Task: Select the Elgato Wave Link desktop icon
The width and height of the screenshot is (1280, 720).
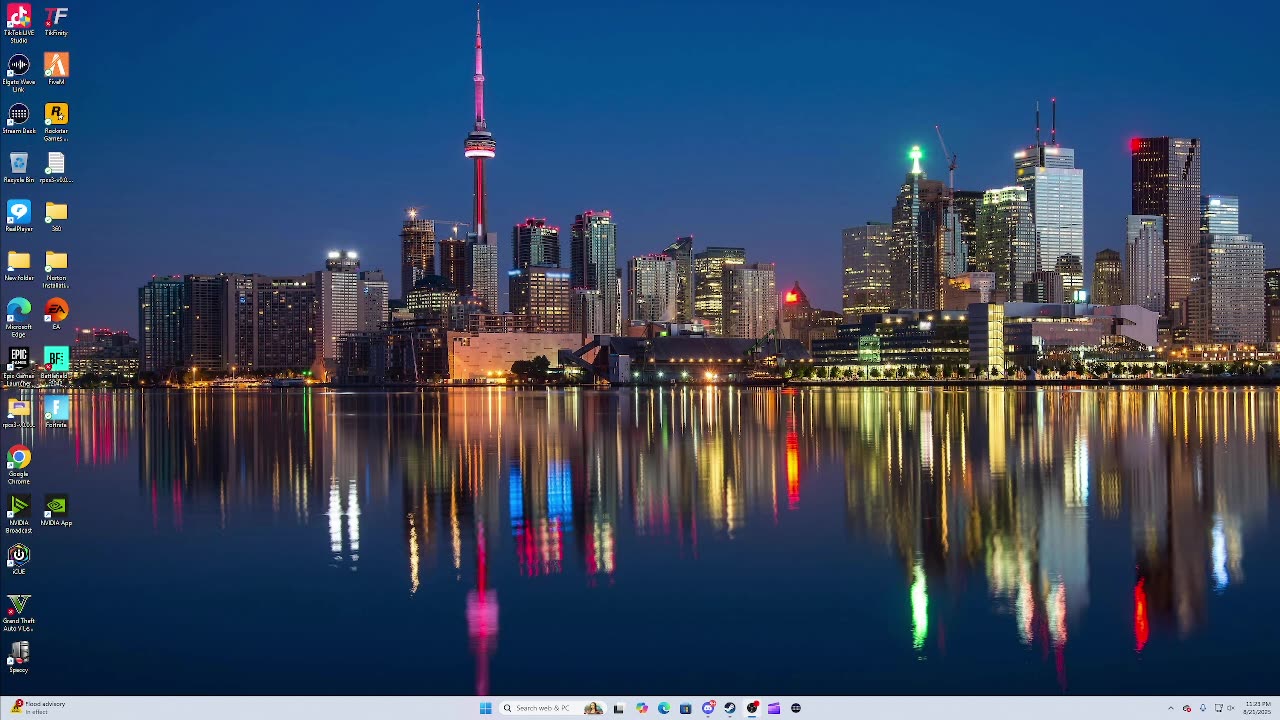Action: click(19, 73)
